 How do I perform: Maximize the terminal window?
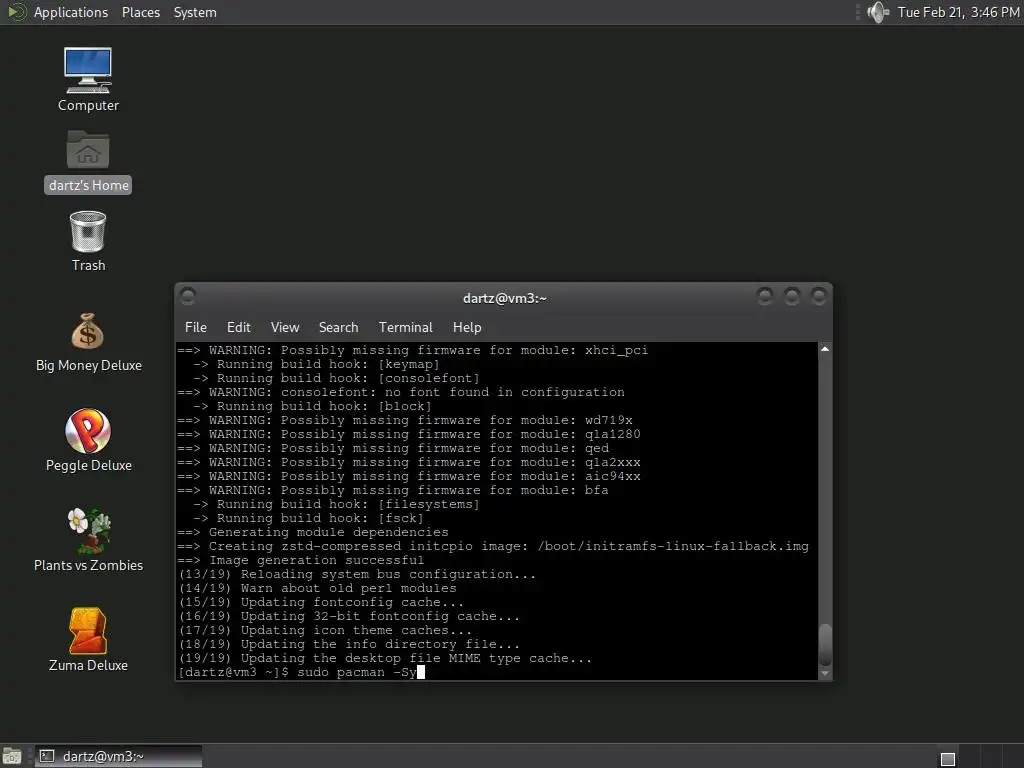(x=792, y=296)
